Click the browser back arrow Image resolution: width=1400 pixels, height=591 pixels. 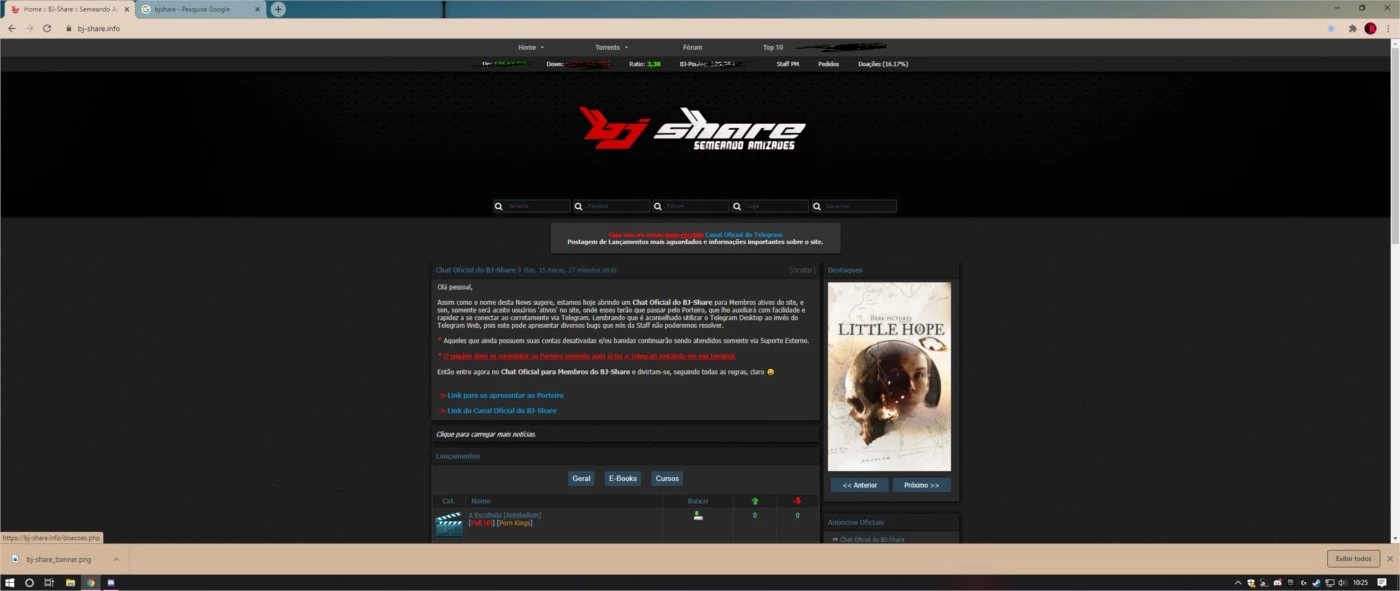(x=11, y=28)
